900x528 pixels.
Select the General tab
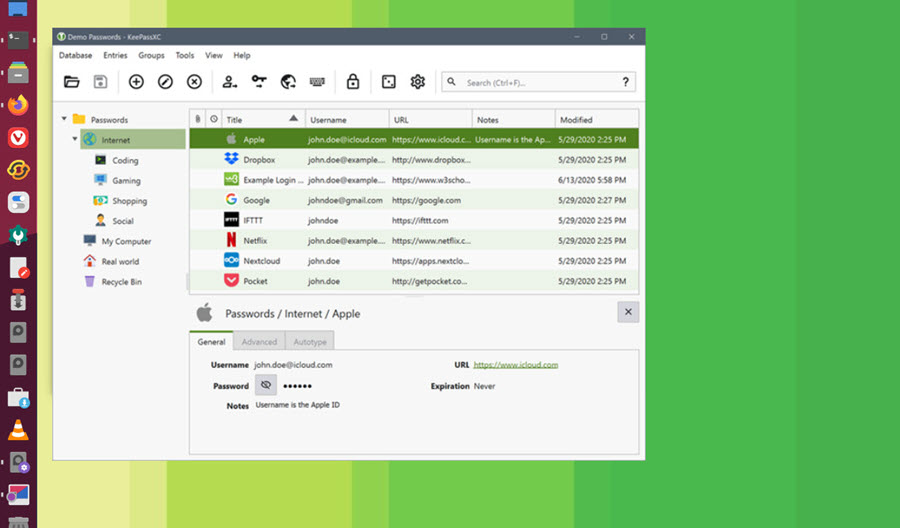(x=211, y=341)
